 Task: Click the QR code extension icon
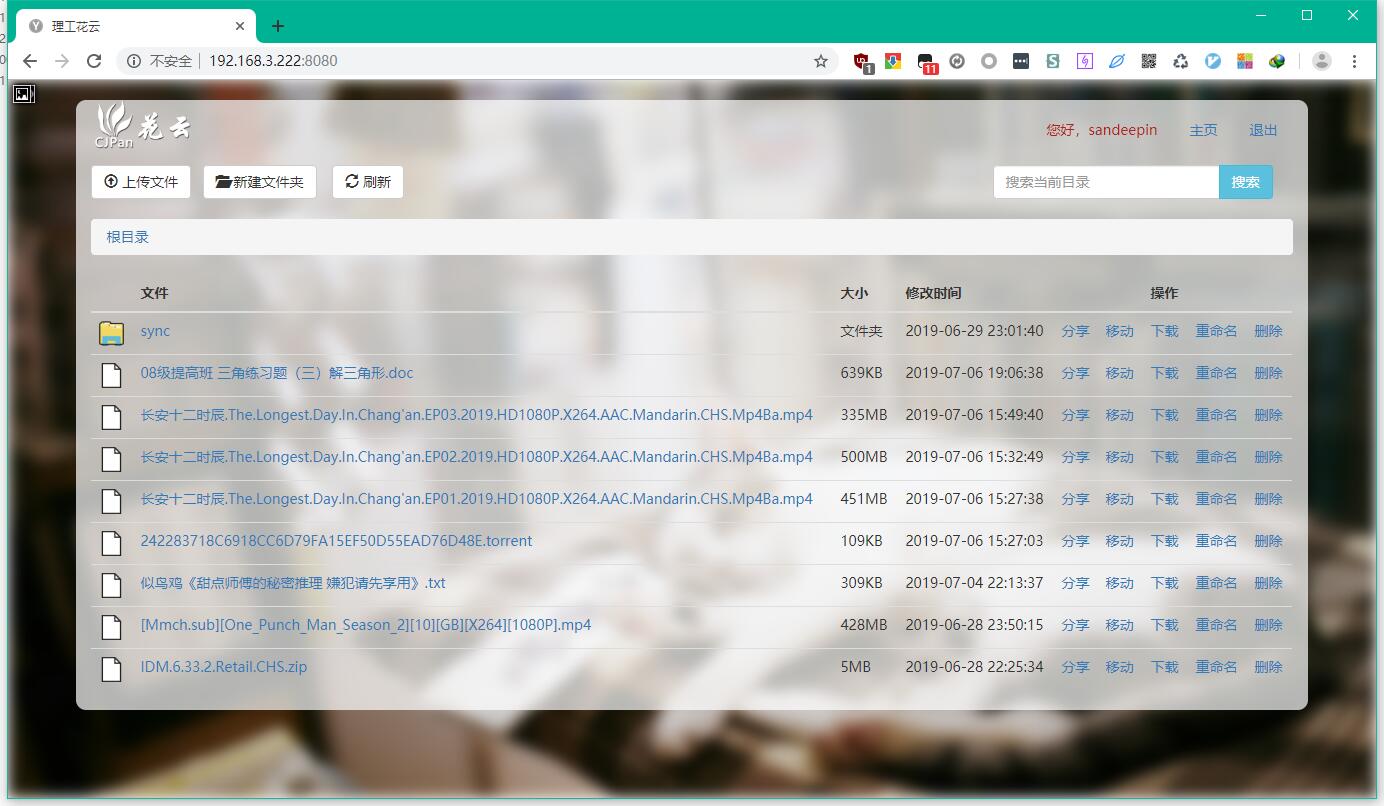1149,61
